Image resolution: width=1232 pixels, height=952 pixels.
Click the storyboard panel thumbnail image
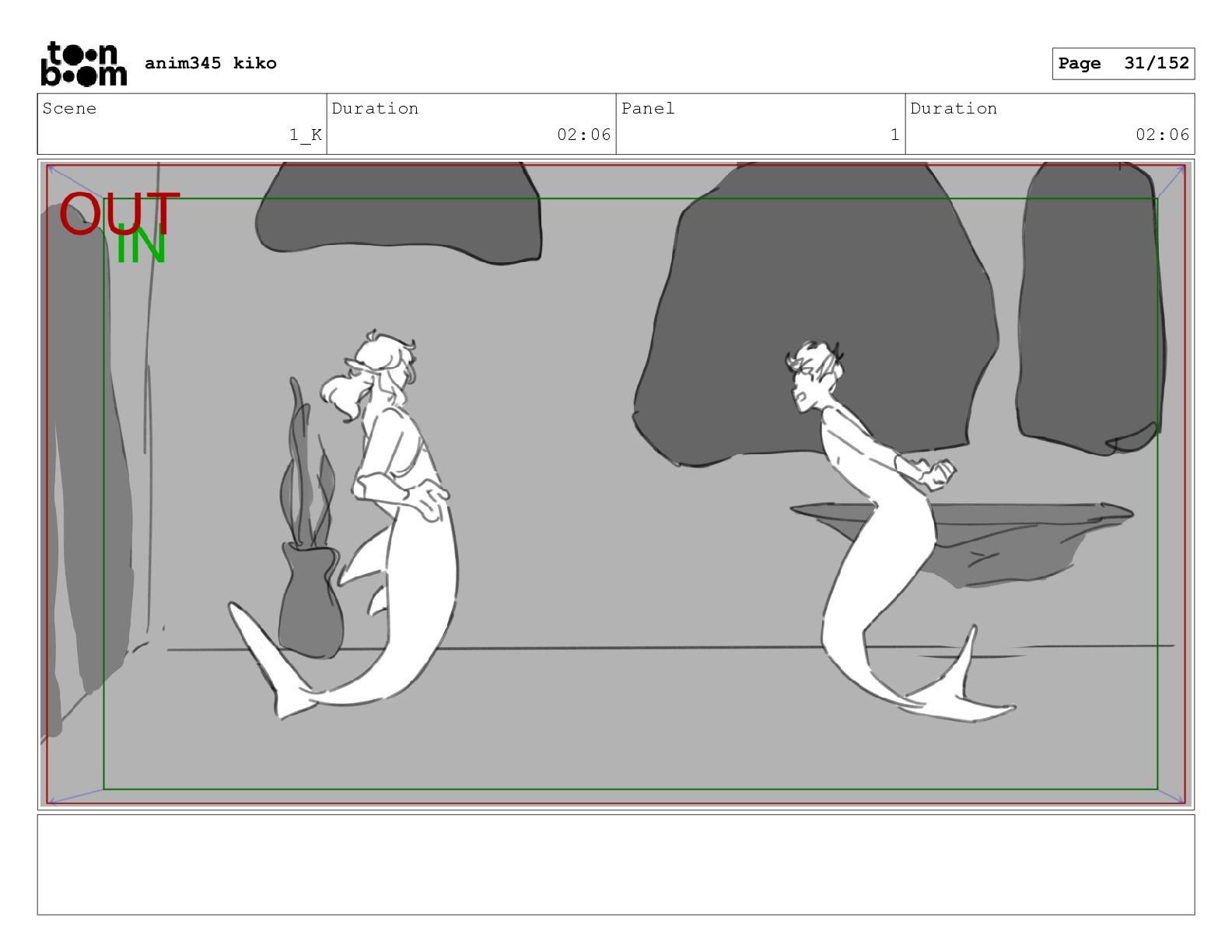pos(616,485)
